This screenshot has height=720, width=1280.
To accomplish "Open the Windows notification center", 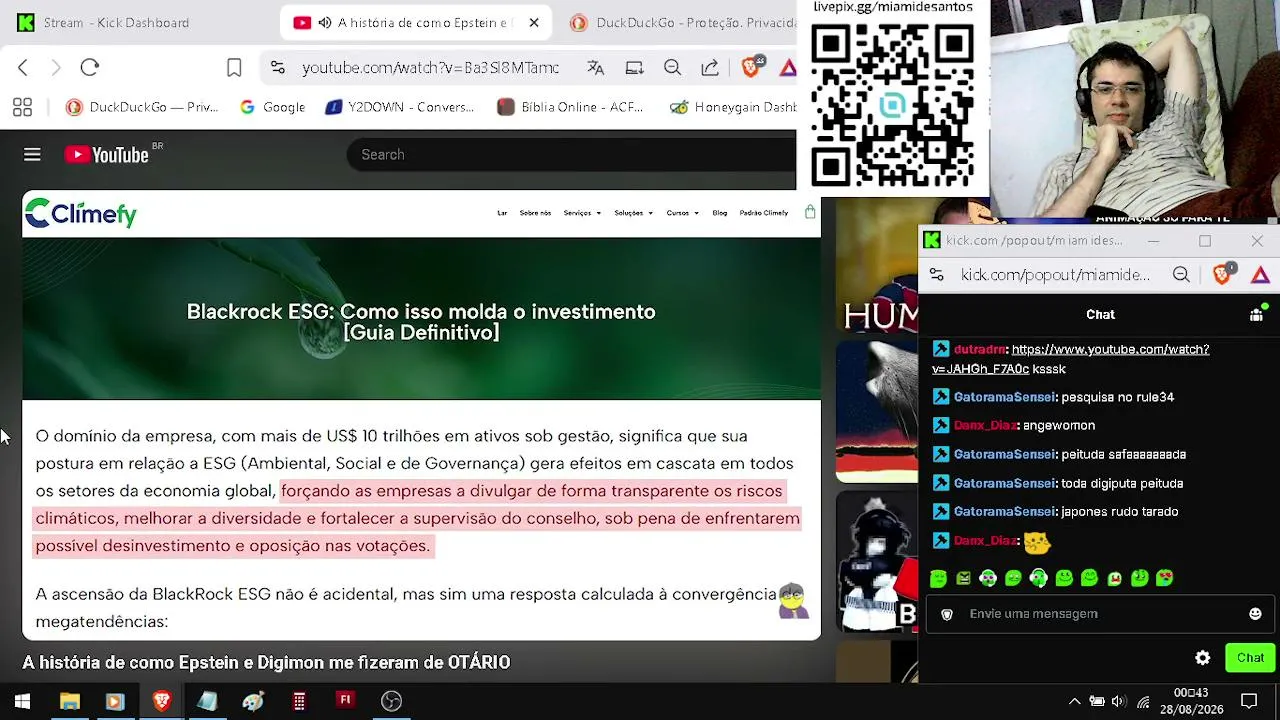I will (1249, 701).
